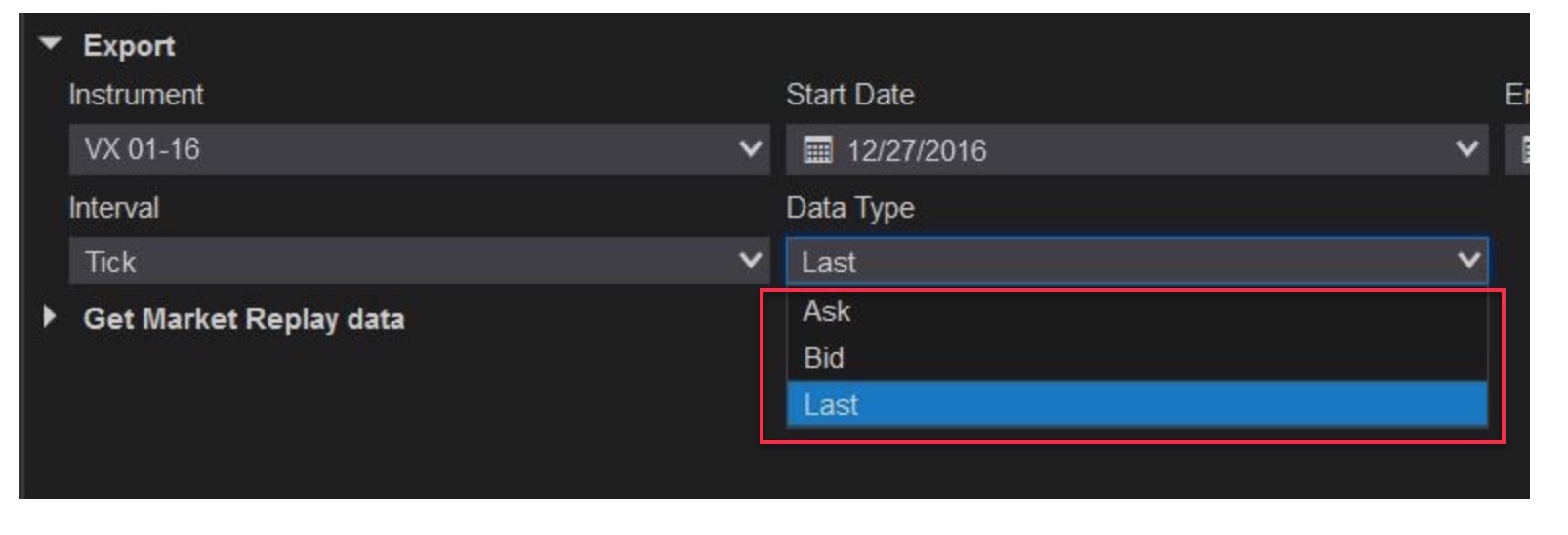Open the Instrument dropdown arrow
The image size is (1568, 535).
(750, 149)
